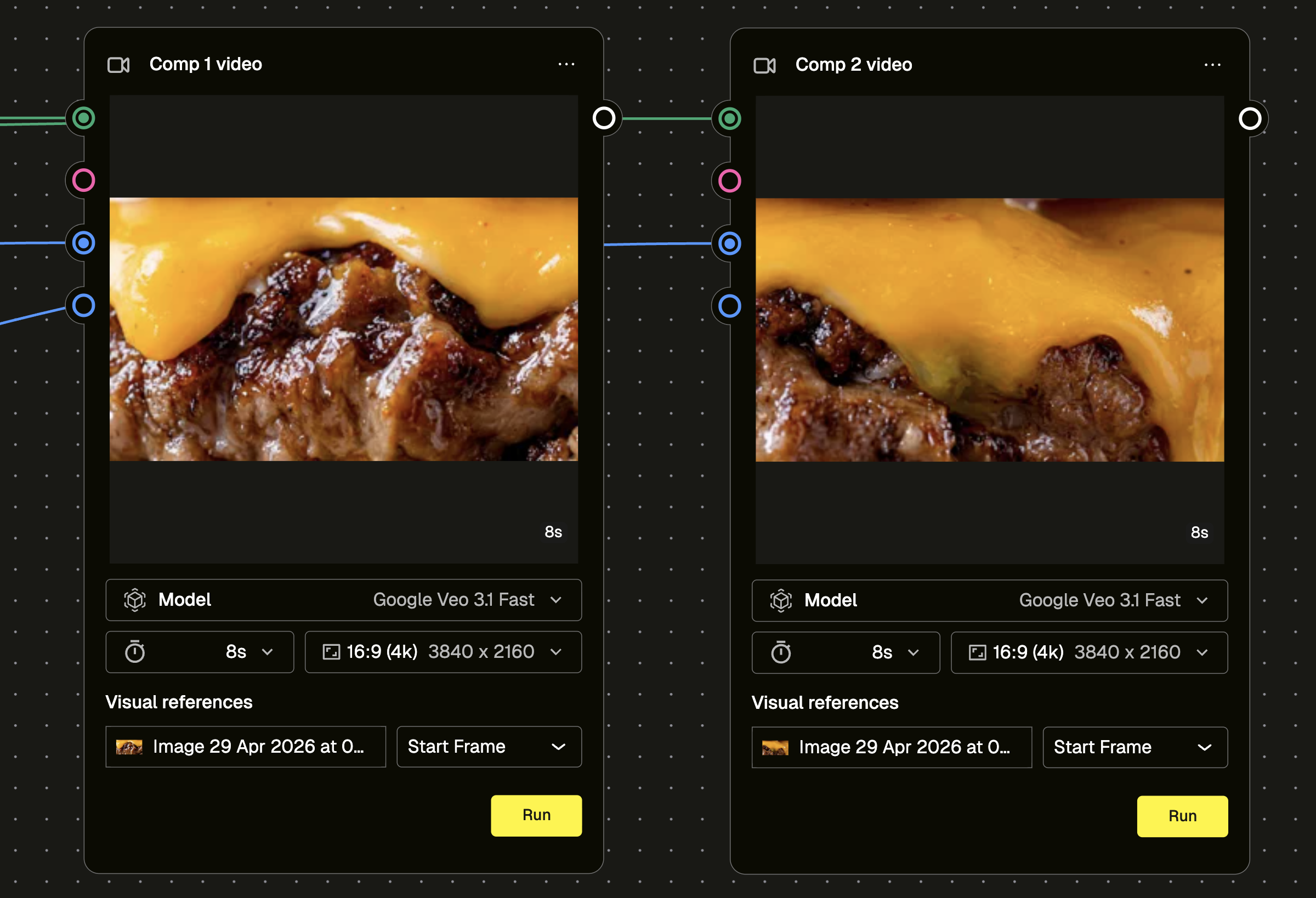Click Comp 1 burger video preview thumbnail
Screen dimensions: 1316x898
[x=344, y=329]
